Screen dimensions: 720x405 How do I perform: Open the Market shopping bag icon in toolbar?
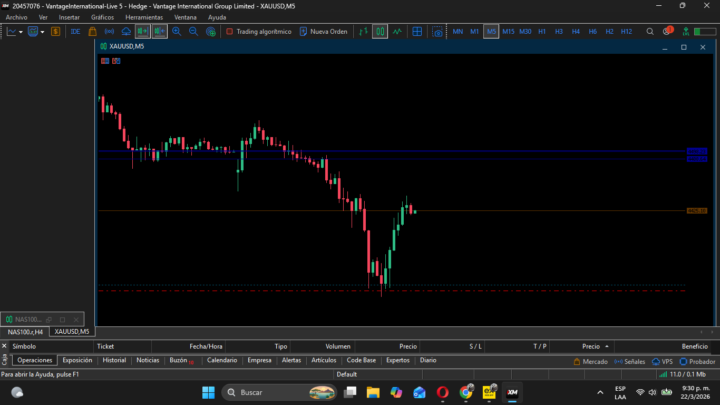[92, 32]
